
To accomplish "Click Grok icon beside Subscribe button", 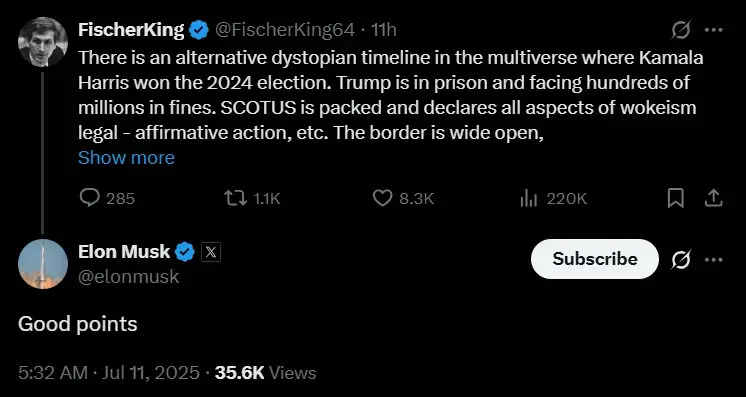I will (681, 260).
